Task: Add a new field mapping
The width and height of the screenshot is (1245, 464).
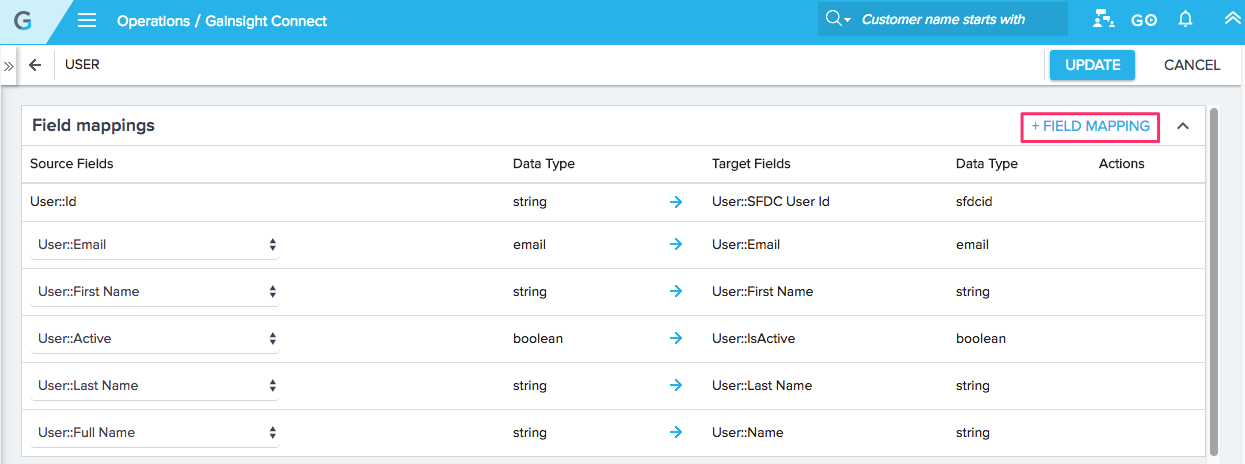Action: pyautogui.click(x=1090, y=127)
